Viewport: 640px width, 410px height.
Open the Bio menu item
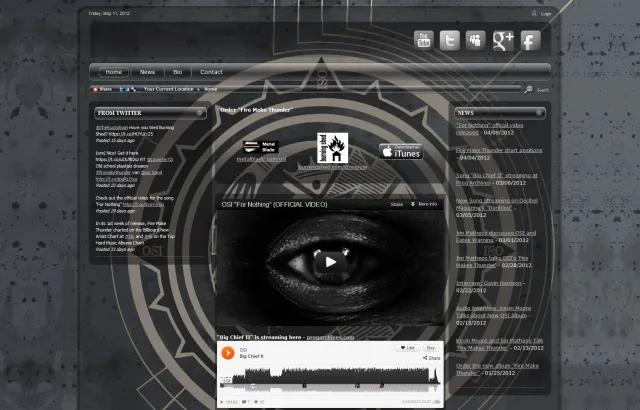click(178, 72)
